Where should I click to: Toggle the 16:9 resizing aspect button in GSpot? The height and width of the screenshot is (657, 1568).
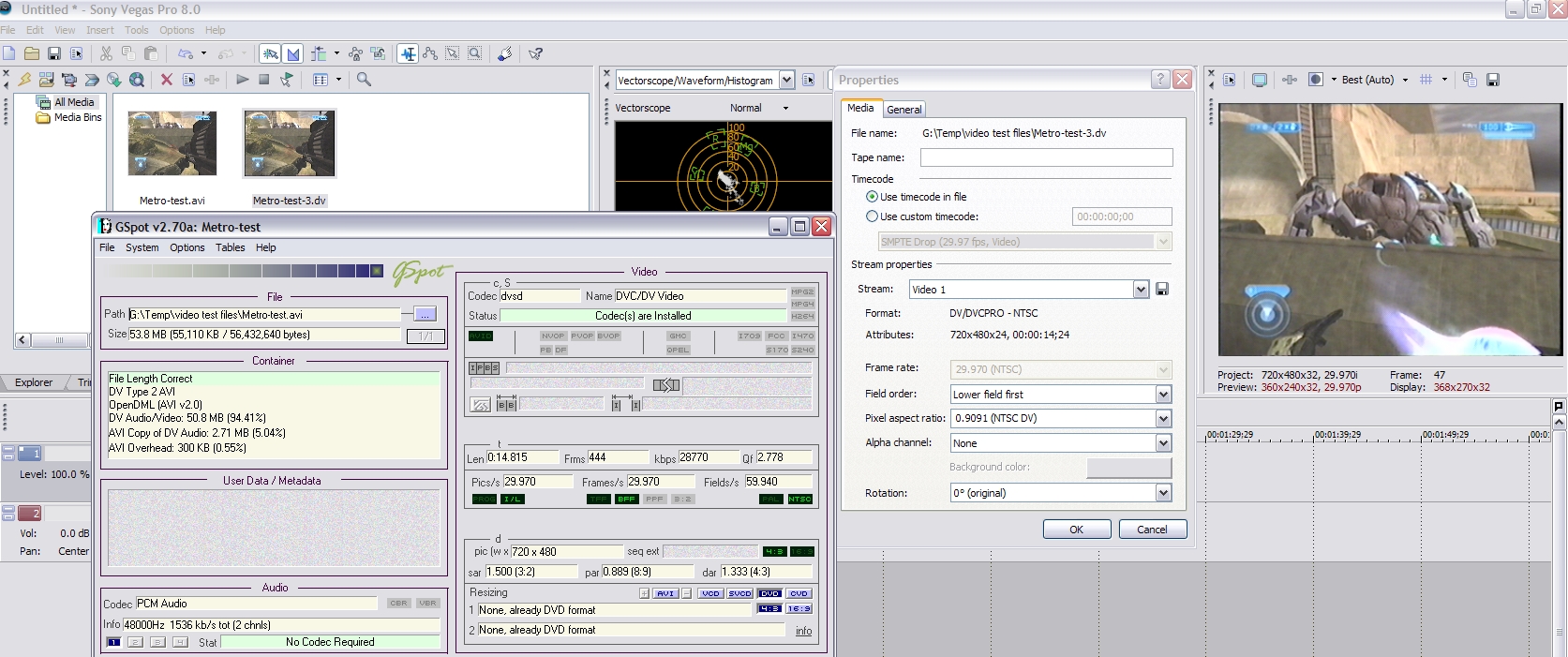click(799, 608)
